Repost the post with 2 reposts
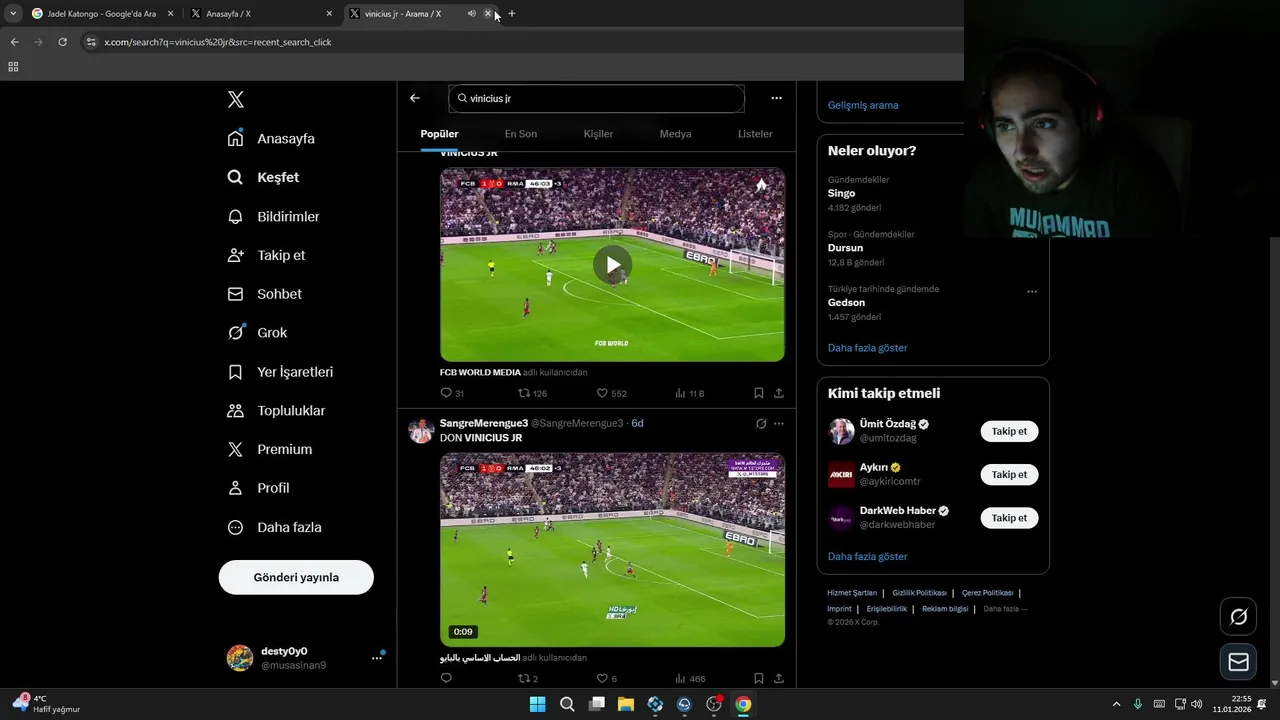The height and width of the screenshot is (720, 1280). (x=528, y=678)
